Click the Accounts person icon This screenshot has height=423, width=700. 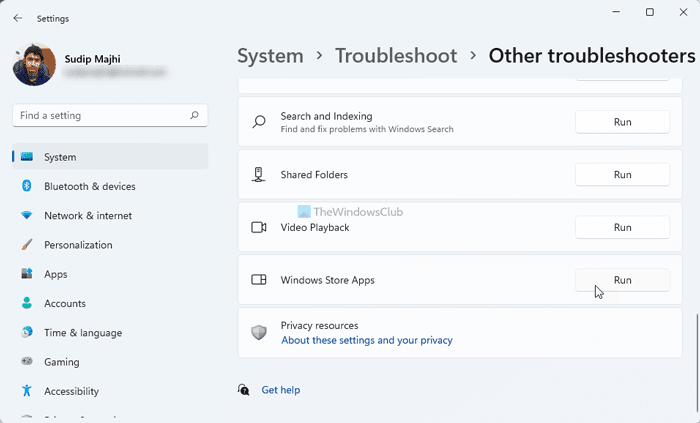click(27, 303)
